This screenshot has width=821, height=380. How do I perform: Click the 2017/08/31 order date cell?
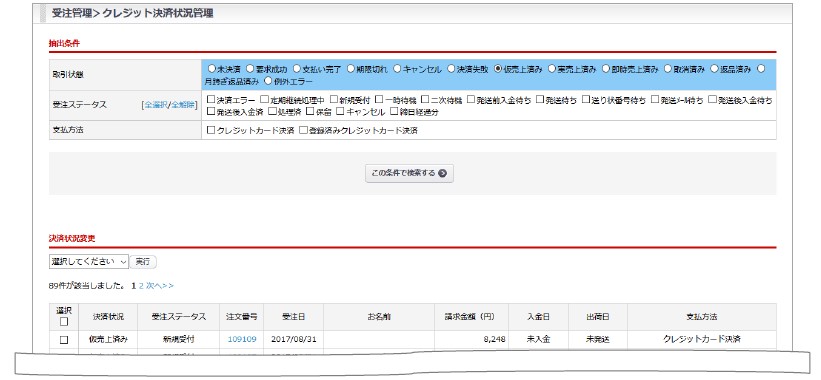pyautogui.click(x=294, y=339)
